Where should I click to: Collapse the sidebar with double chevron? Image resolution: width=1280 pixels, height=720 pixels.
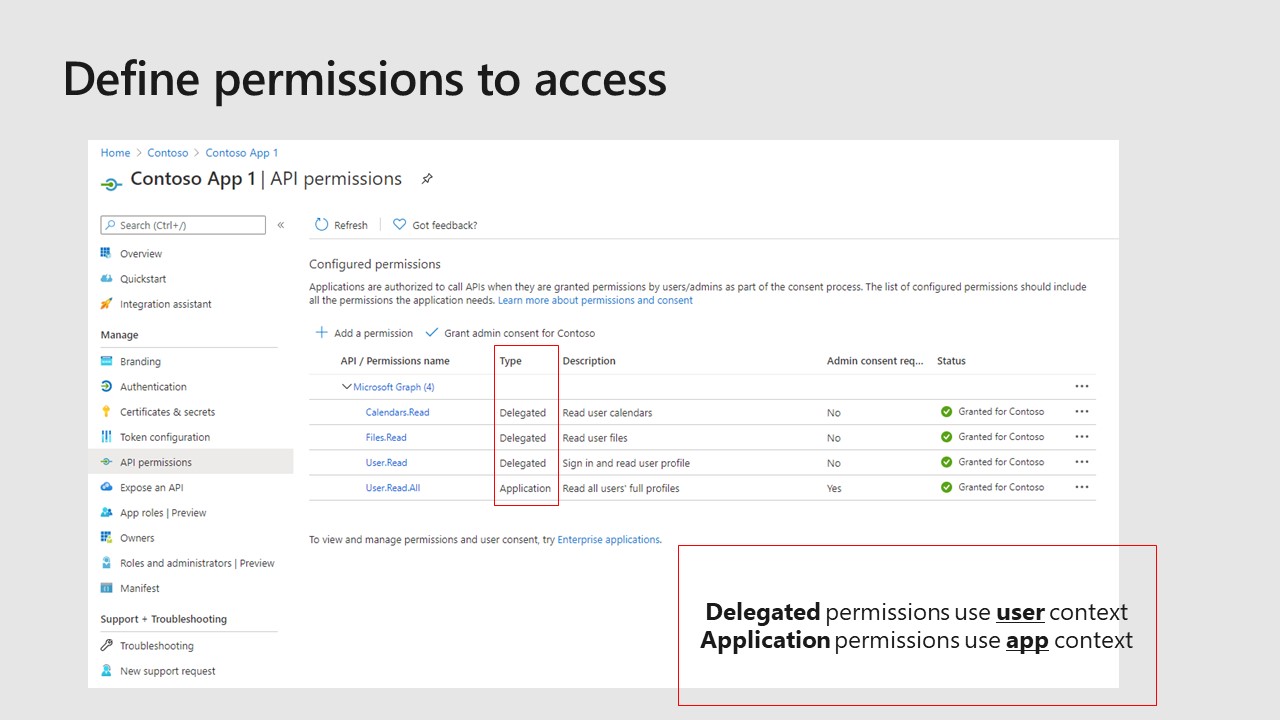(x=281, y=225)
